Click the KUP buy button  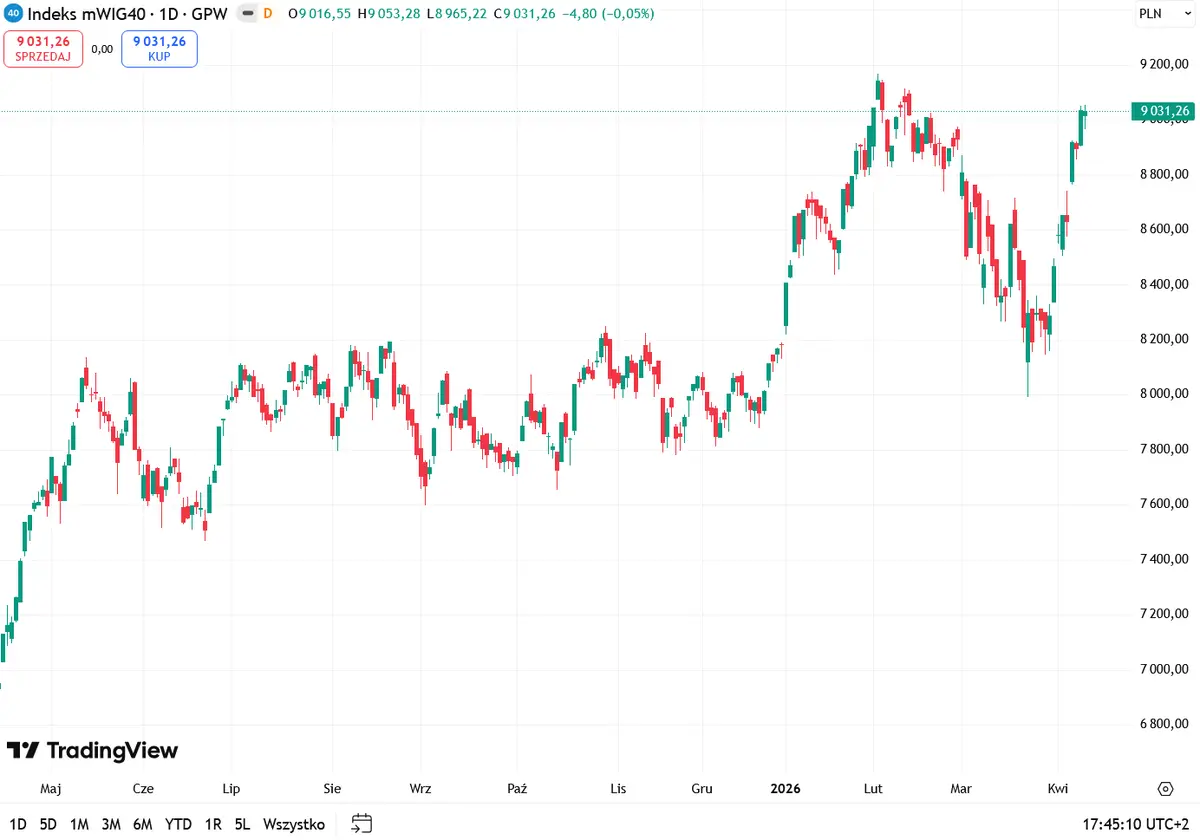tap(159, 49)
